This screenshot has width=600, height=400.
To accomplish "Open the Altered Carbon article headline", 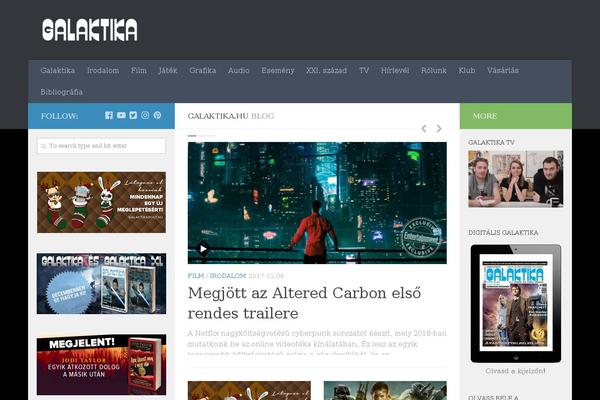I will click(x=304, y=303).
